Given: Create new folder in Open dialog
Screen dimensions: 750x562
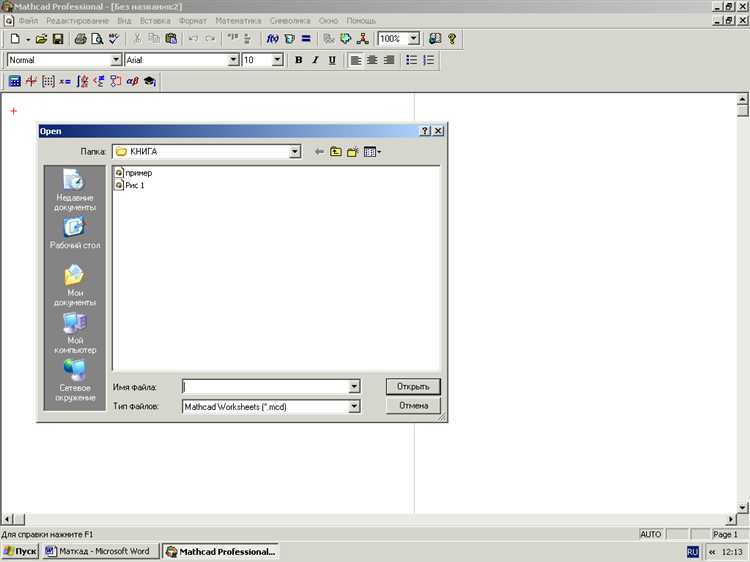Looking at the screenshot, I should click(353, 152).
